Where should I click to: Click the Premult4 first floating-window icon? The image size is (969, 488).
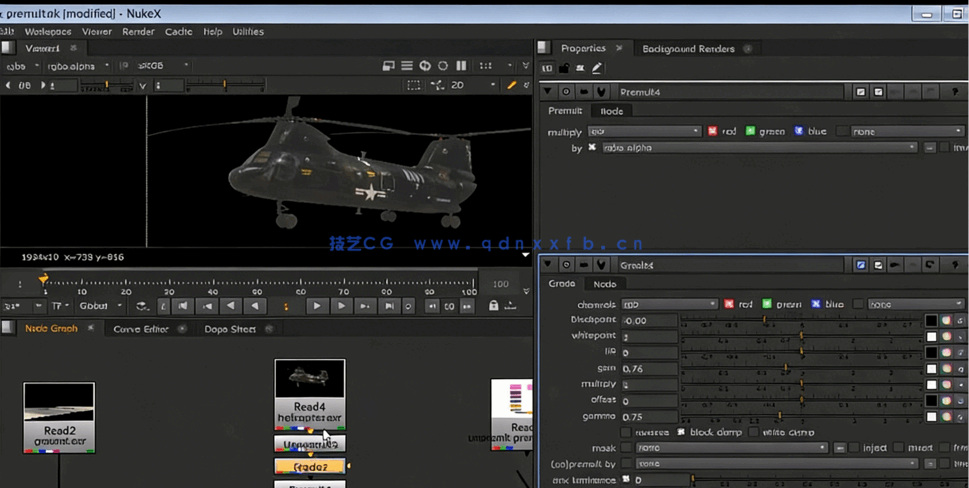861,92
